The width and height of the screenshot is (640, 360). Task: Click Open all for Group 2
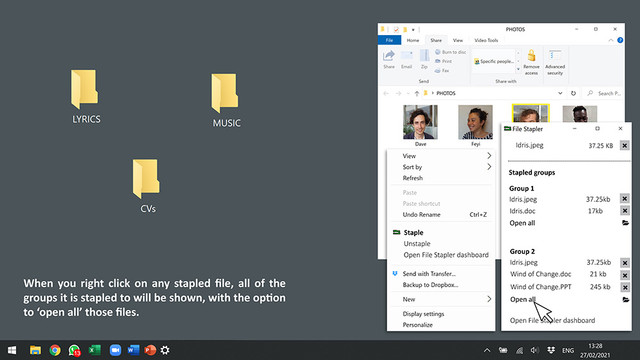point(522,299)
